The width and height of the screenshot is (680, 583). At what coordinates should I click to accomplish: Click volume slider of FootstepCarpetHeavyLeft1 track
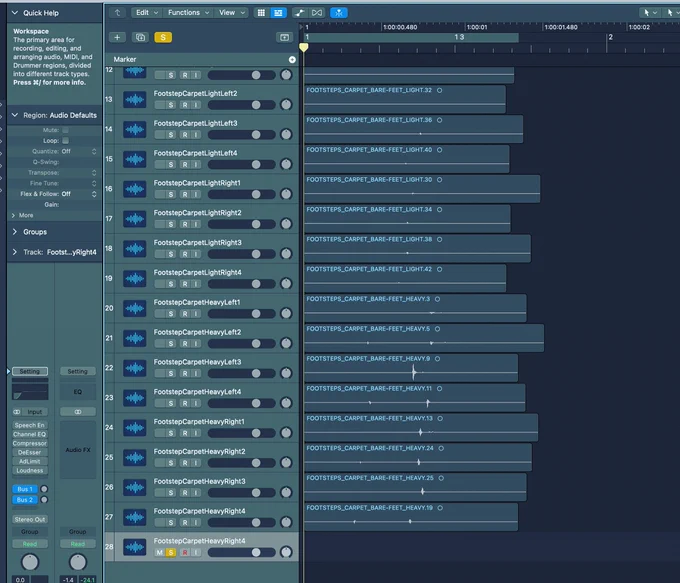(242, 314)
